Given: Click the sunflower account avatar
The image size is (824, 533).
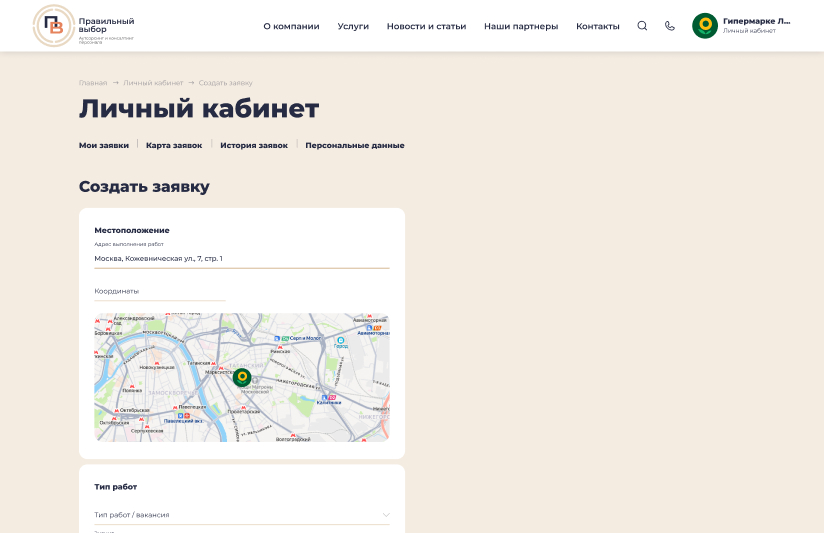Looking at the screenshot, I should tap(705, 26).
